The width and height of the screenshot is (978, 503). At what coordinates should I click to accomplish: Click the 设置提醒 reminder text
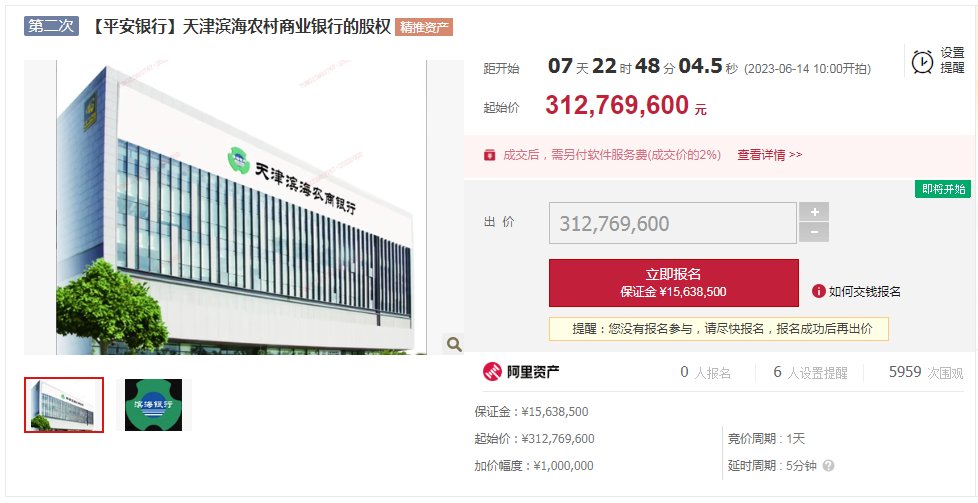[952, 61]
